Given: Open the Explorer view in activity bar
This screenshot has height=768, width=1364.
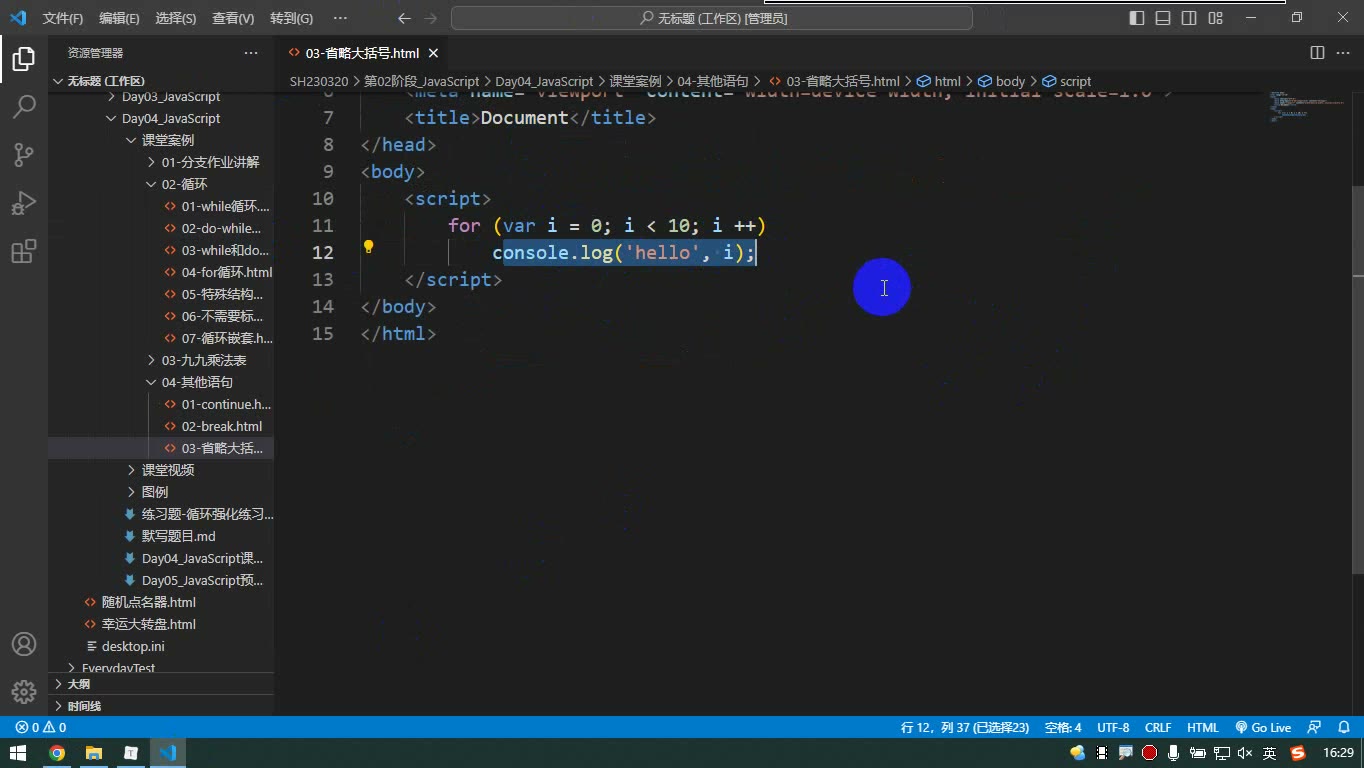Looking at the screenshot, I should click(24, 59).
